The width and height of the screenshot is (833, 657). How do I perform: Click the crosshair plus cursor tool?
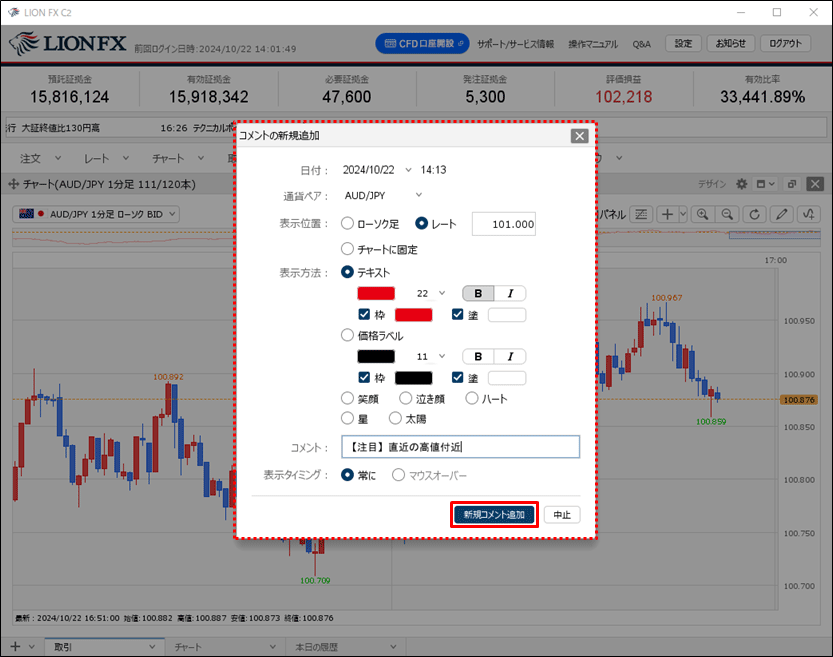pyautogui.click(x=667, y=215)
